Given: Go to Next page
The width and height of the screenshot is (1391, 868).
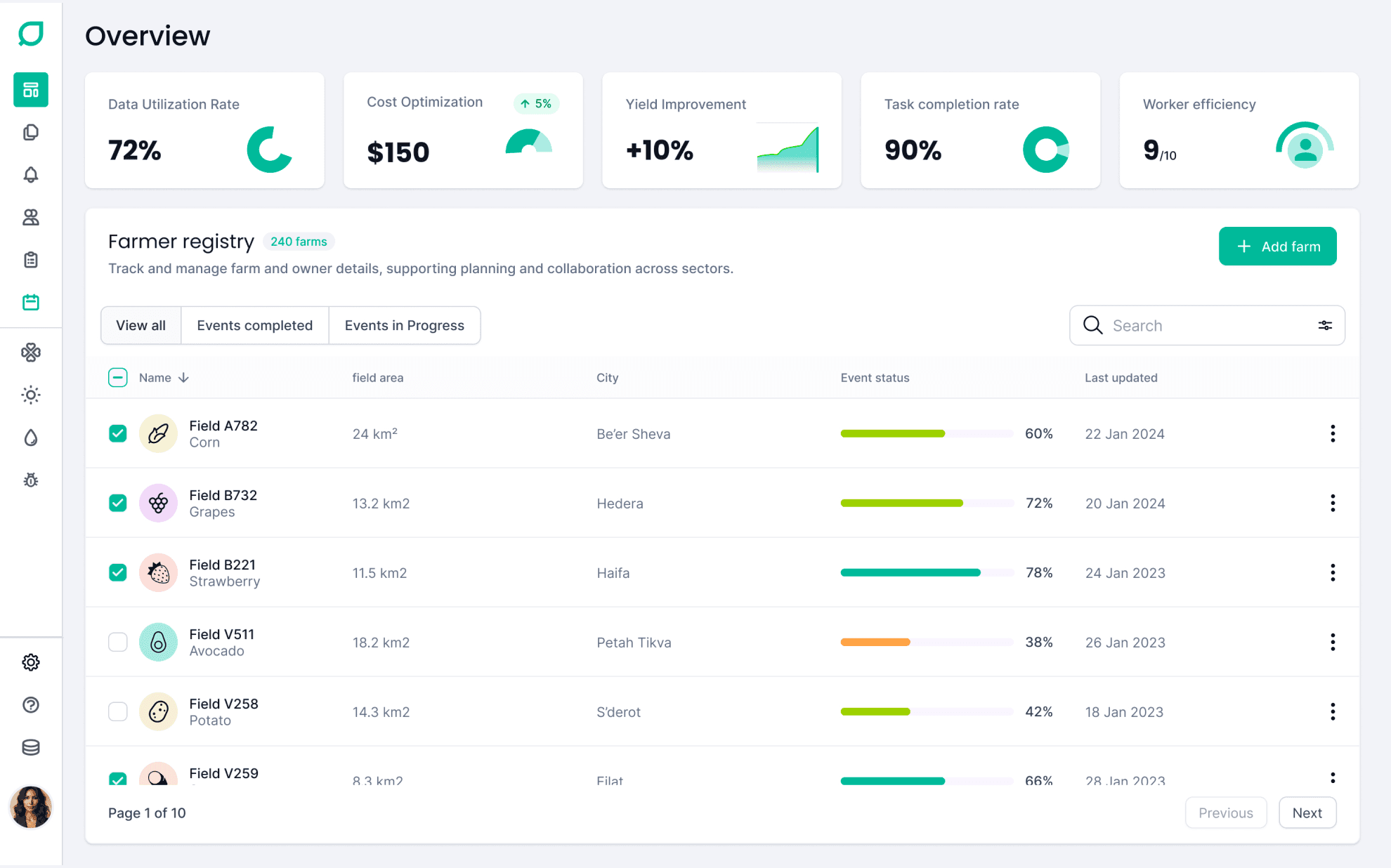Looking at the screenshot, I should click(x=1307, y=813).
